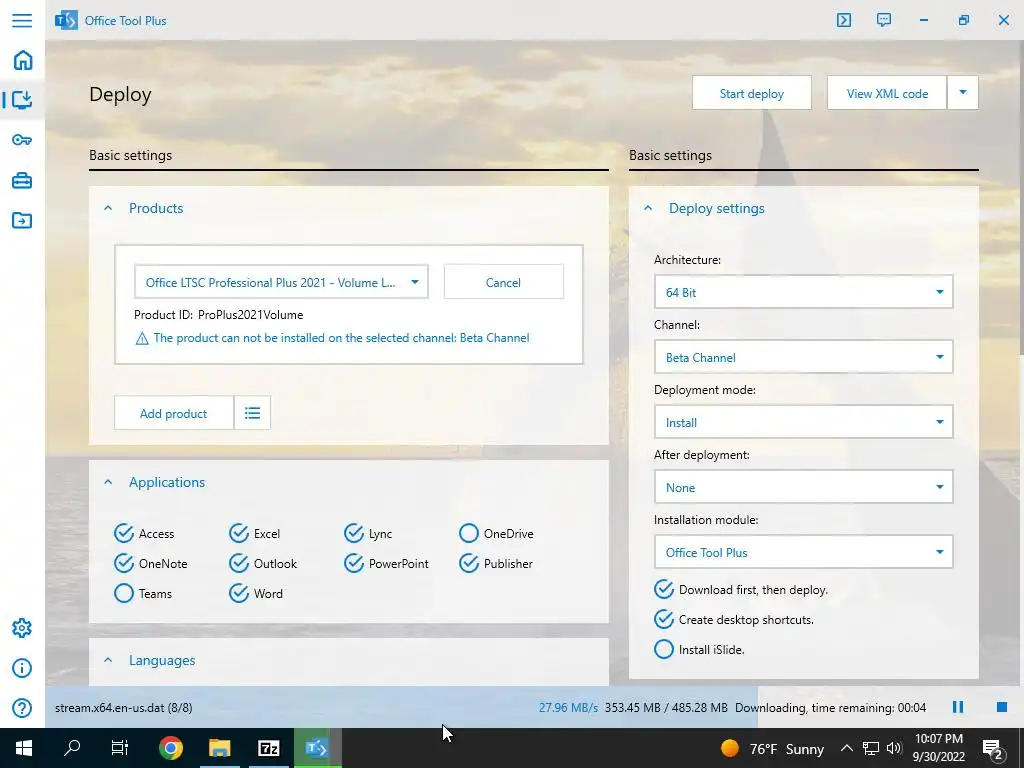Open the Toolbox sidebar icon

[22, 180]
